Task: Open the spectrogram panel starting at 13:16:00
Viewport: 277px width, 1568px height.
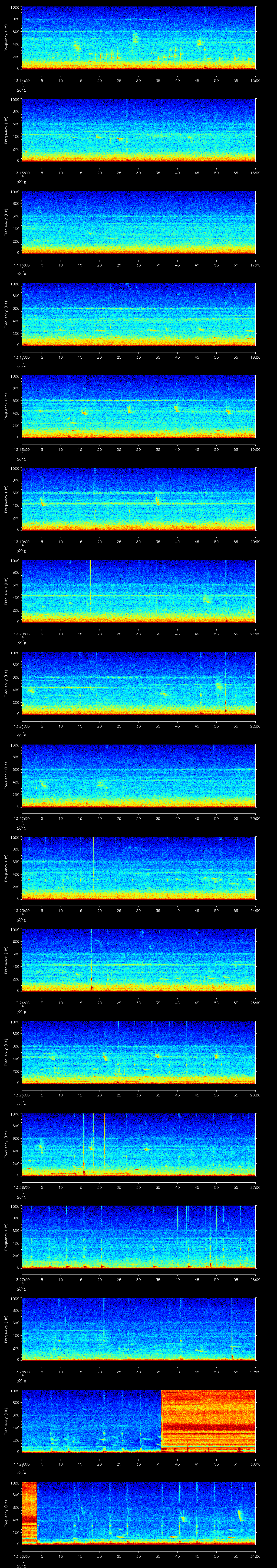Action: 138,222
